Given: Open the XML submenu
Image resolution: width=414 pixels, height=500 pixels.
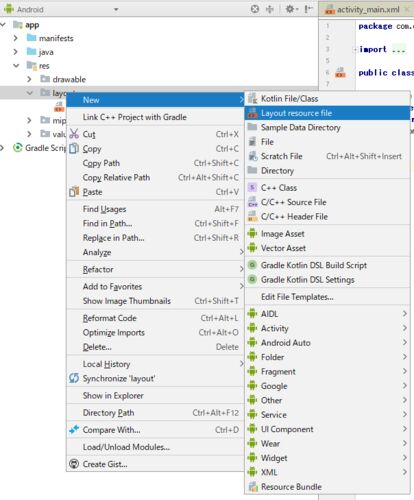Looking at the screenshot, I should pos(327,472).
